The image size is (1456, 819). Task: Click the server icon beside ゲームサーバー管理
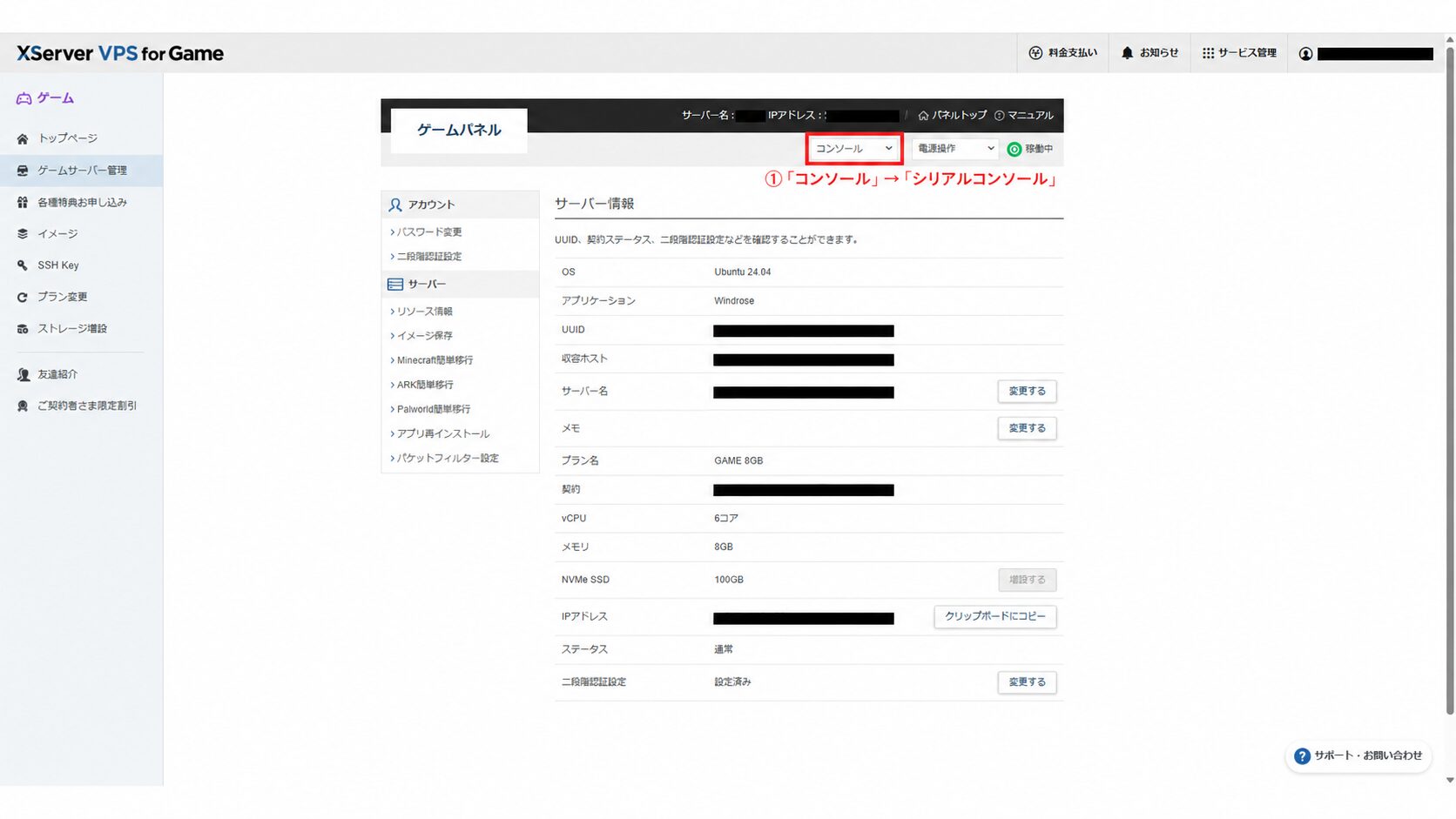23,171
